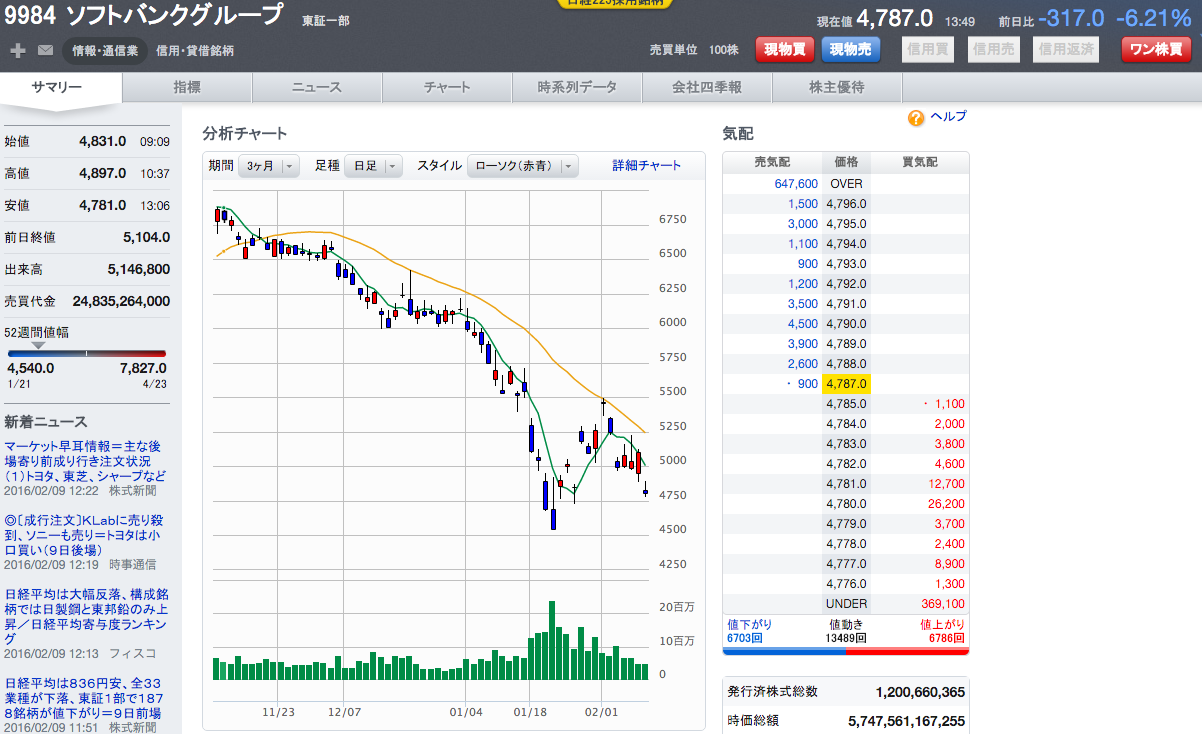The height and width of the screenshot is (734, 1202).
Task: Click the 信用返済 margin repay button
Action: (x=1066, y=49)
